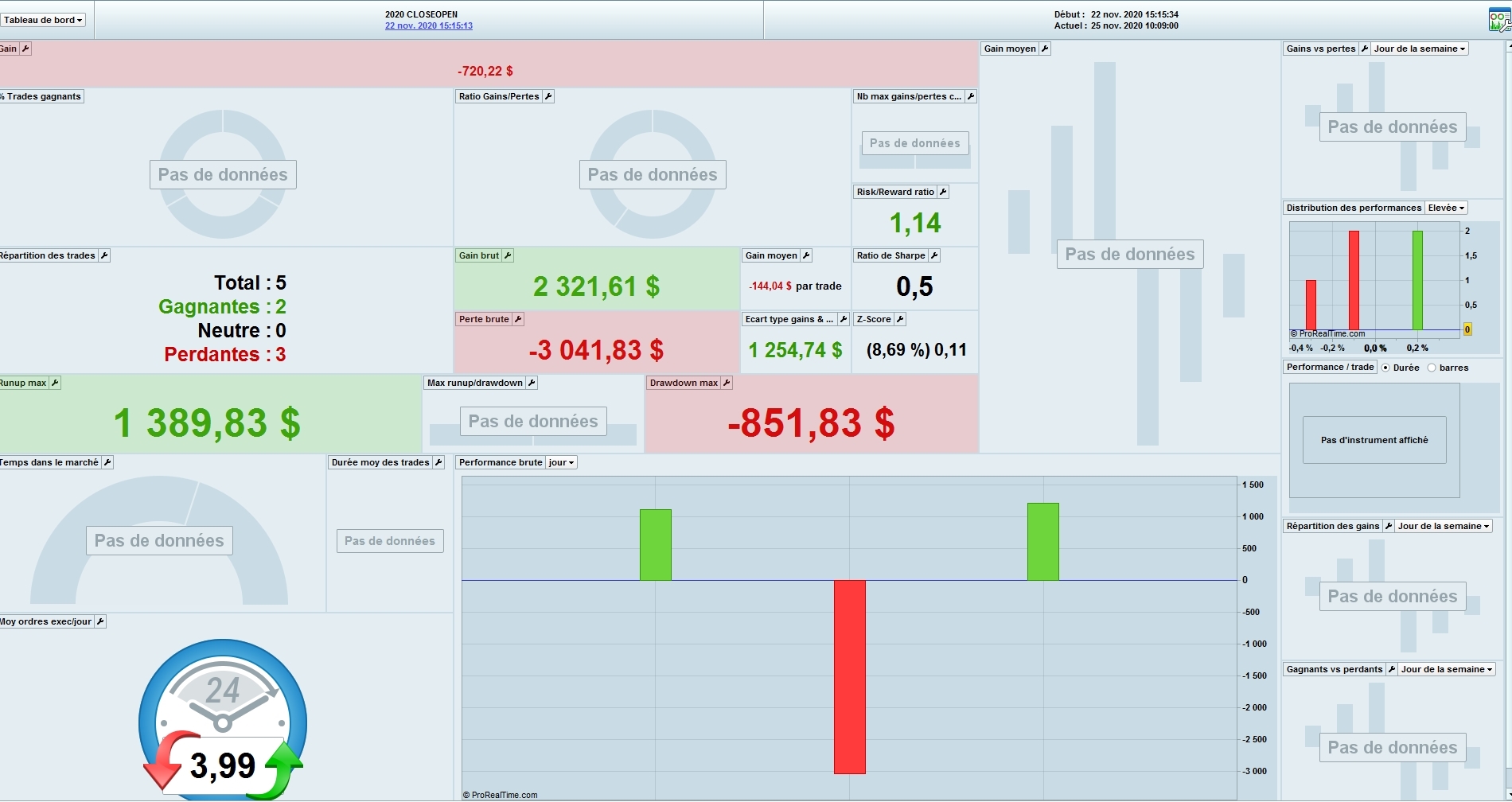Click the Gain value -720,22 $
1512x802 pixels.
(485, 71)
